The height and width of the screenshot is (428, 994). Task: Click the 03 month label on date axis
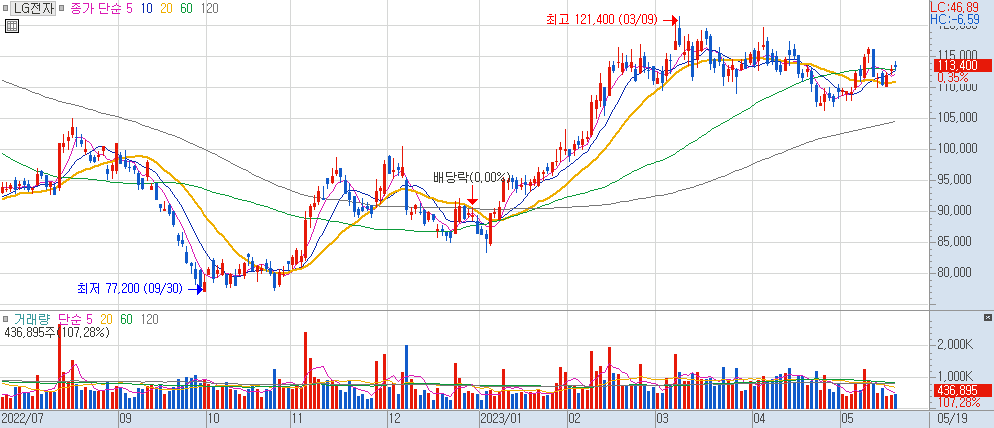pyautogui.click(x=662, y=418)
